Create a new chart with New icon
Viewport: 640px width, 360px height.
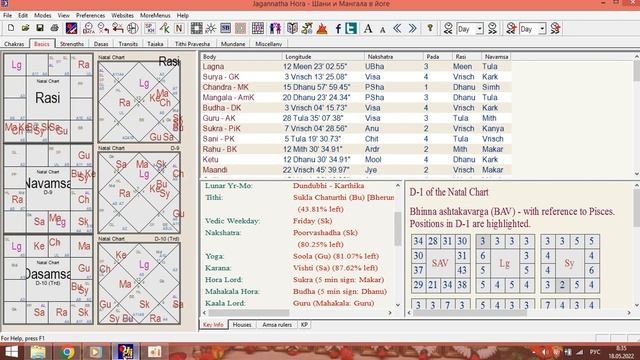tap(11, 28)
